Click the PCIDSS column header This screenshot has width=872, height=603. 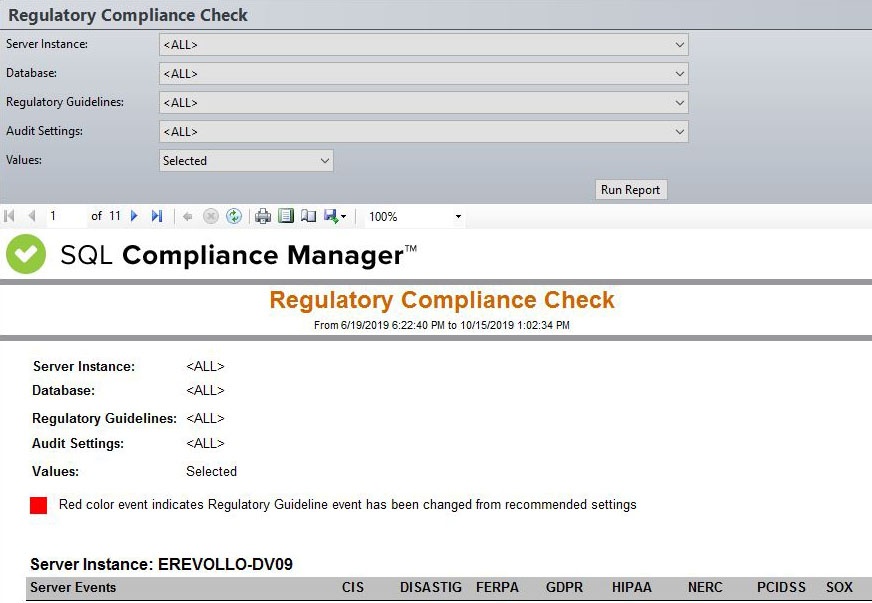coord(781,587)
